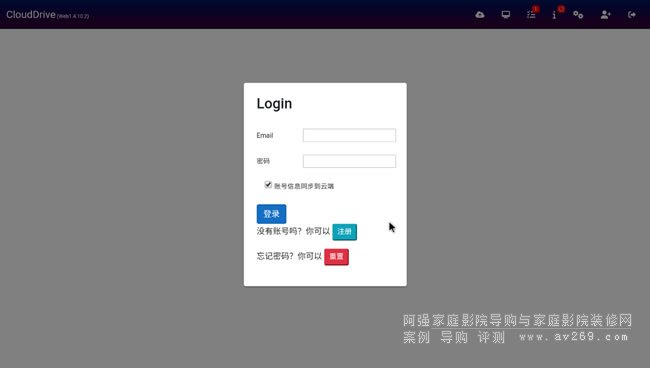Click the Email field label

[x=264, y=135]
